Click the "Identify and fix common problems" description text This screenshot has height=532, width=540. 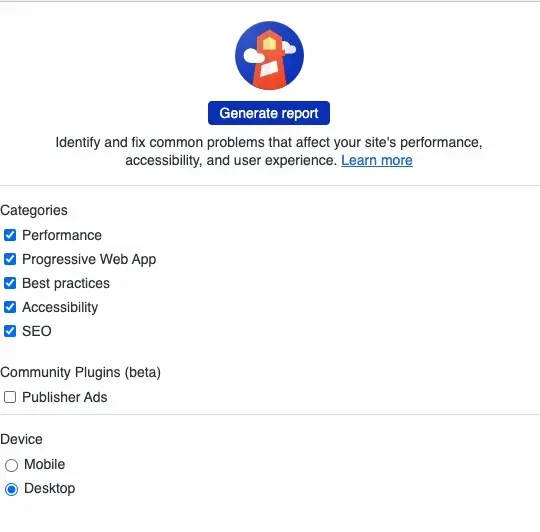tap(269, 152)
